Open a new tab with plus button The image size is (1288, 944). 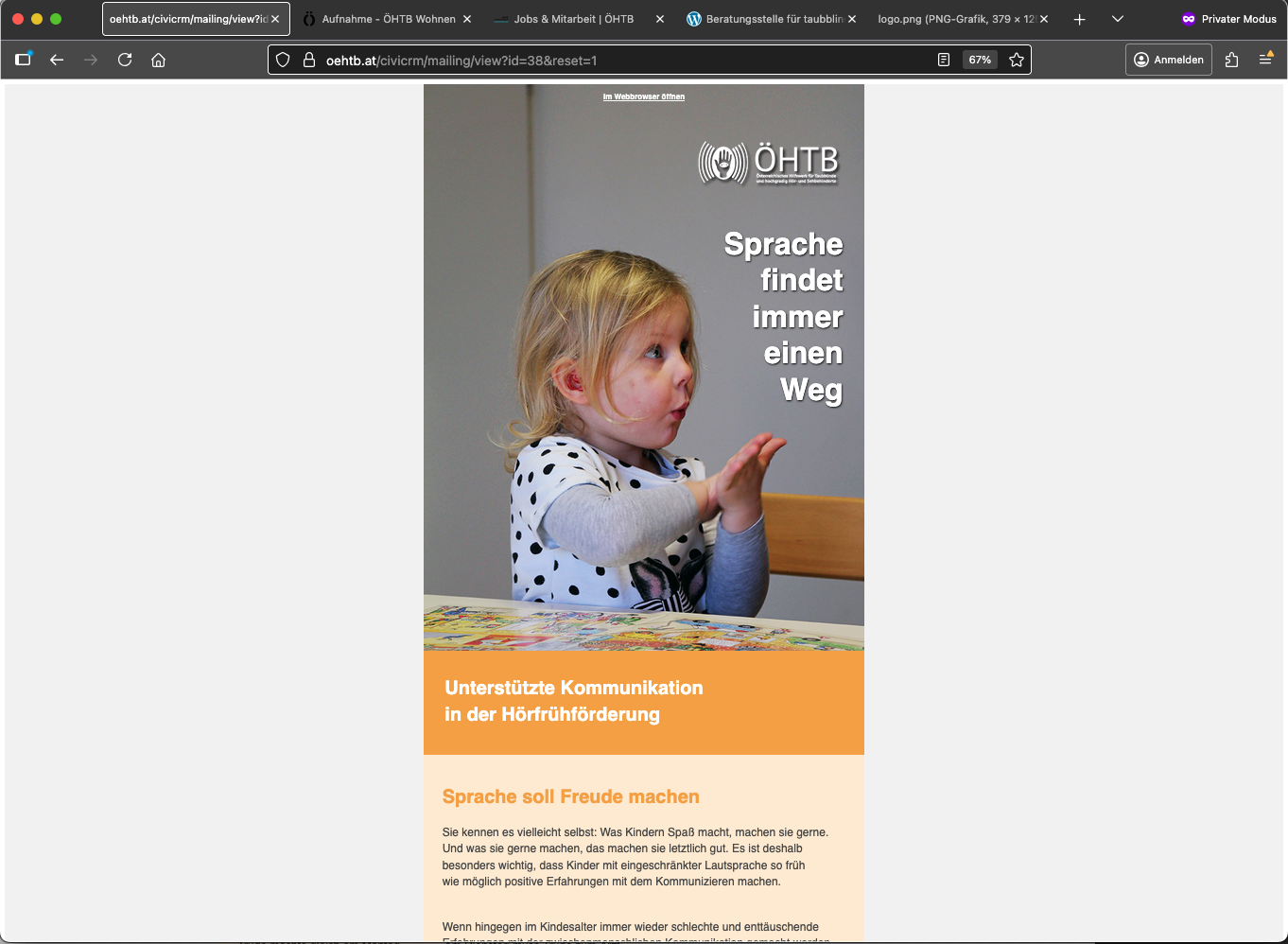point(1079,19)
